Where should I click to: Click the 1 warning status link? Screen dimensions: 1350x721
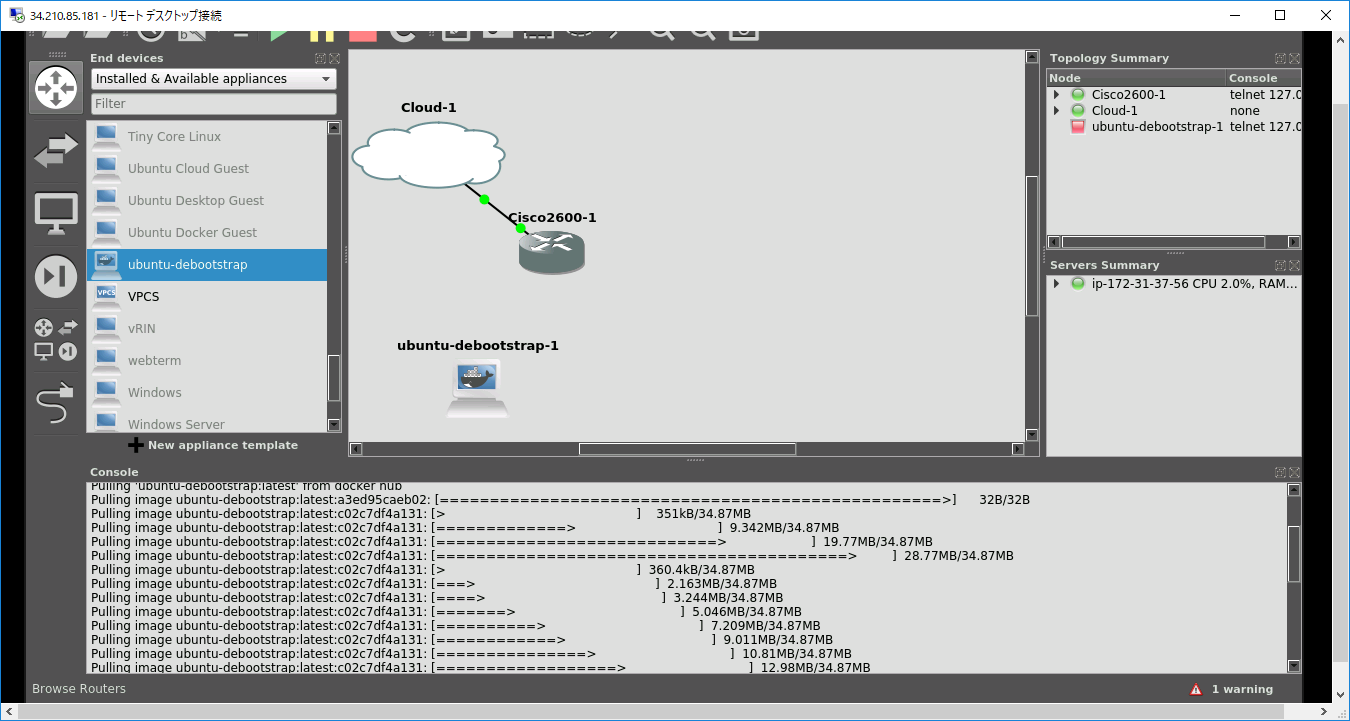[1242, 689]
